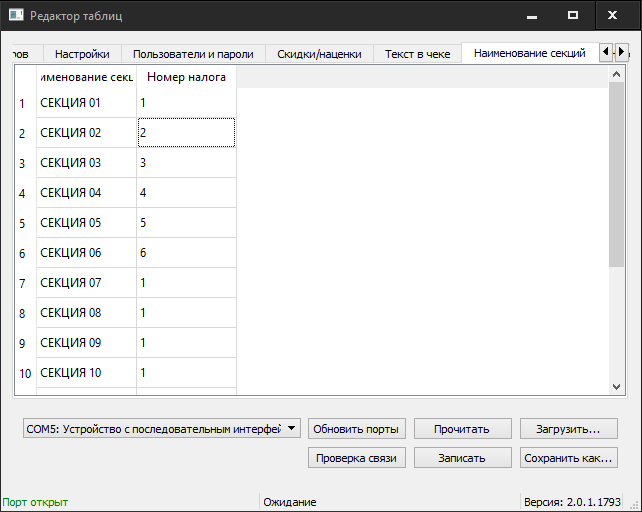Select the СЕКЦИЯ 09 cell
This screenshot has height=512, width=642.
coord(86,342)
